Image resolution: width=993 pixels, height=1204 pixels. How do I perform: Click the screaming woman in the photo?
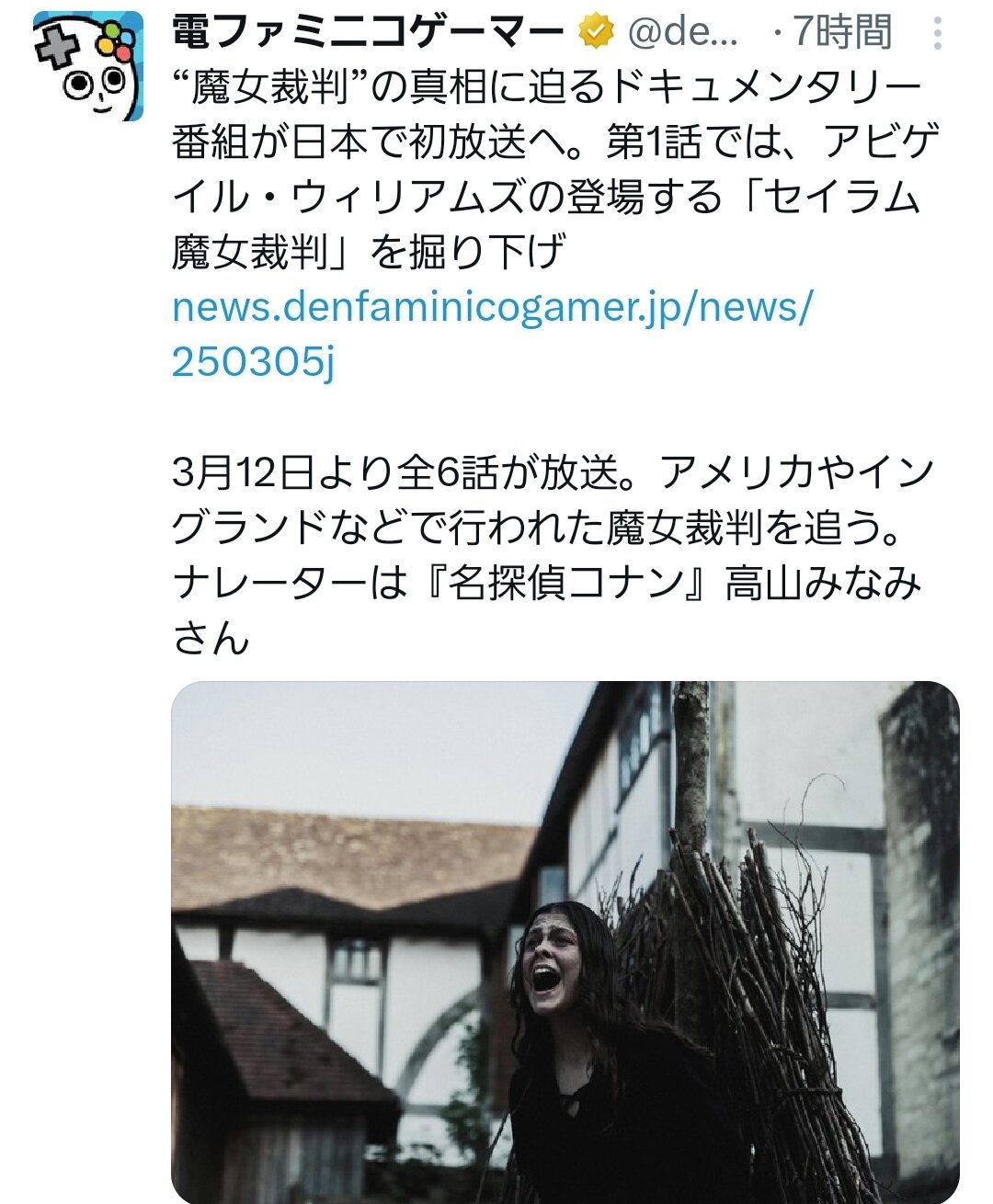click(x=598, y=1048)
